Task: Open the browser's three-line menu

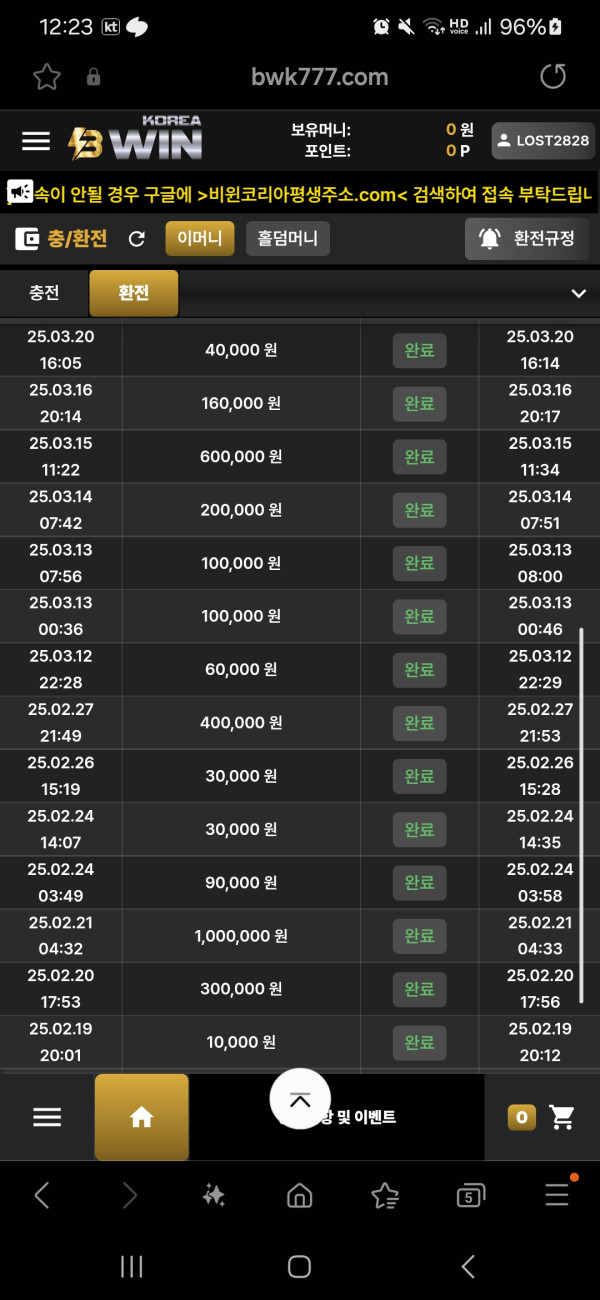Action: click(x=557, y=1195)
